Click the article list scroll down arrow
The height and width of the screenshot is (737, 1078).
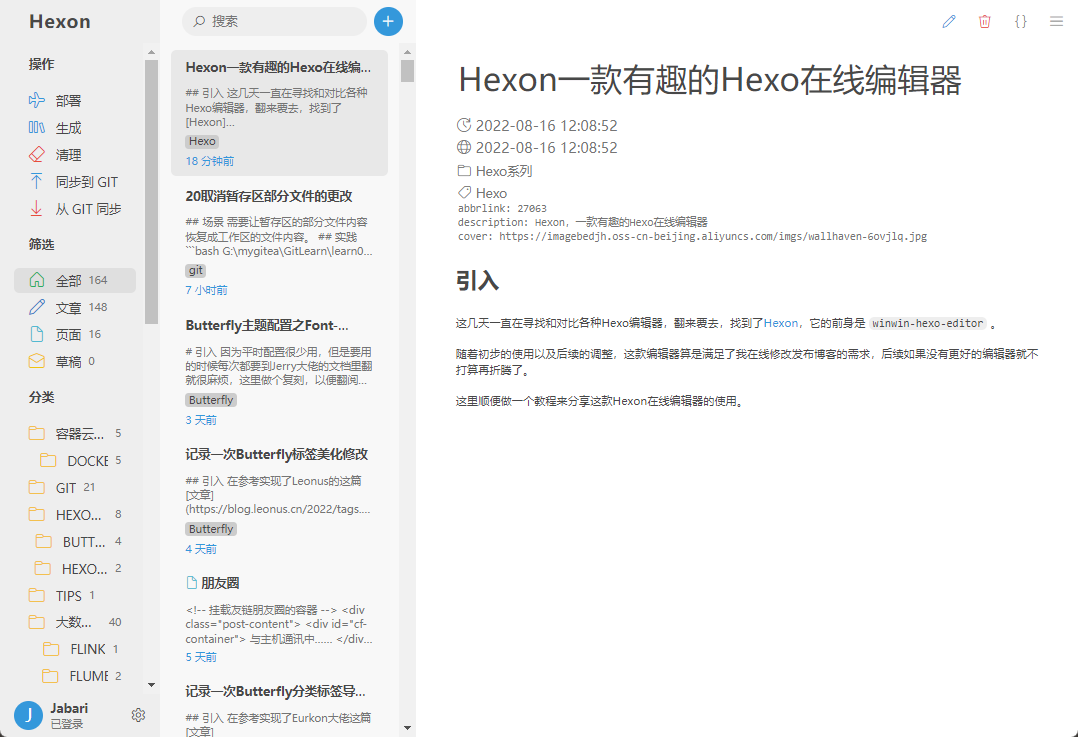(x=407, y=727)
